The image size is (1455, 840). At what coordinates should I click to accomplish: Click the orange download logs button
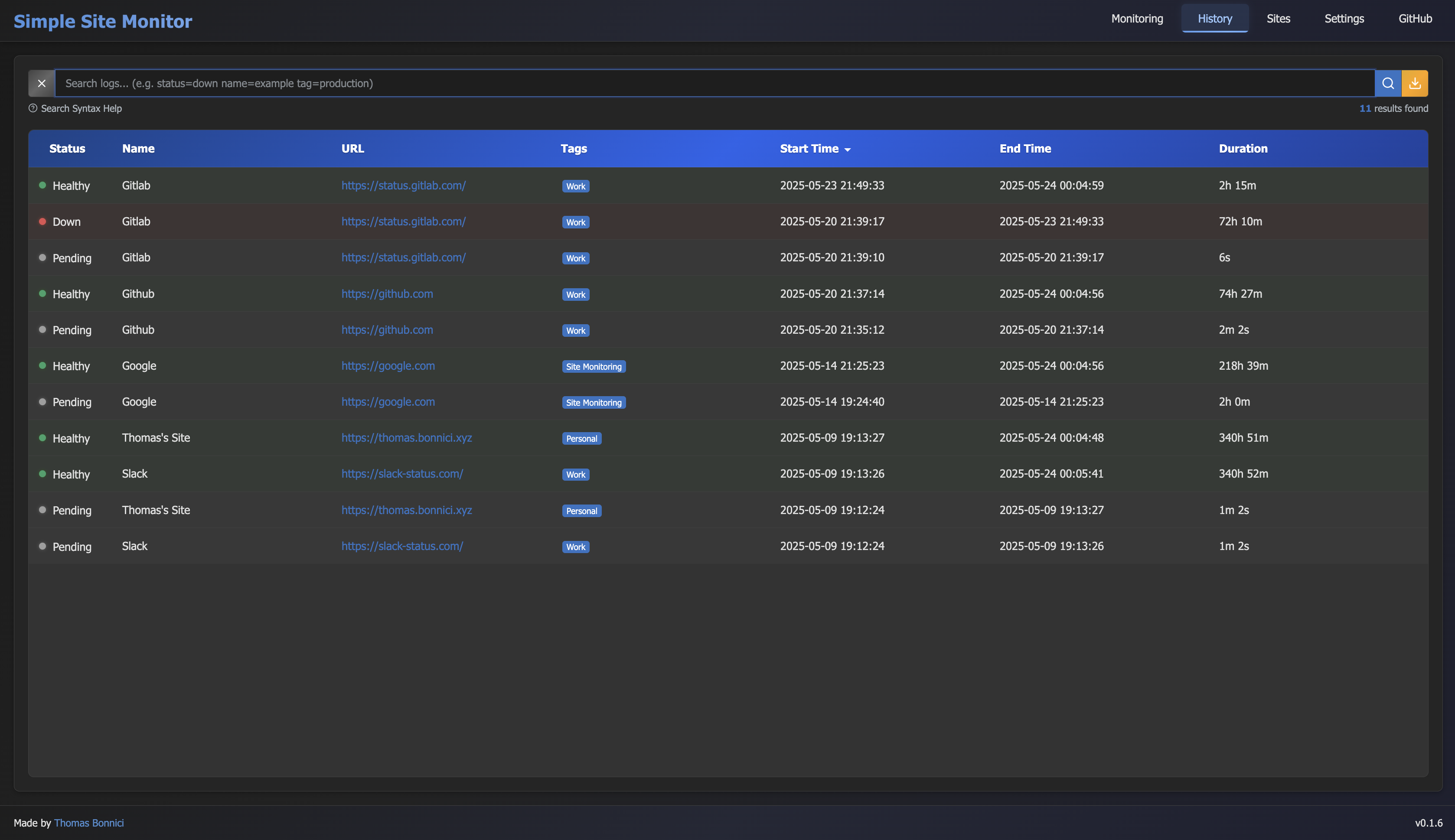pos(1415,84)
